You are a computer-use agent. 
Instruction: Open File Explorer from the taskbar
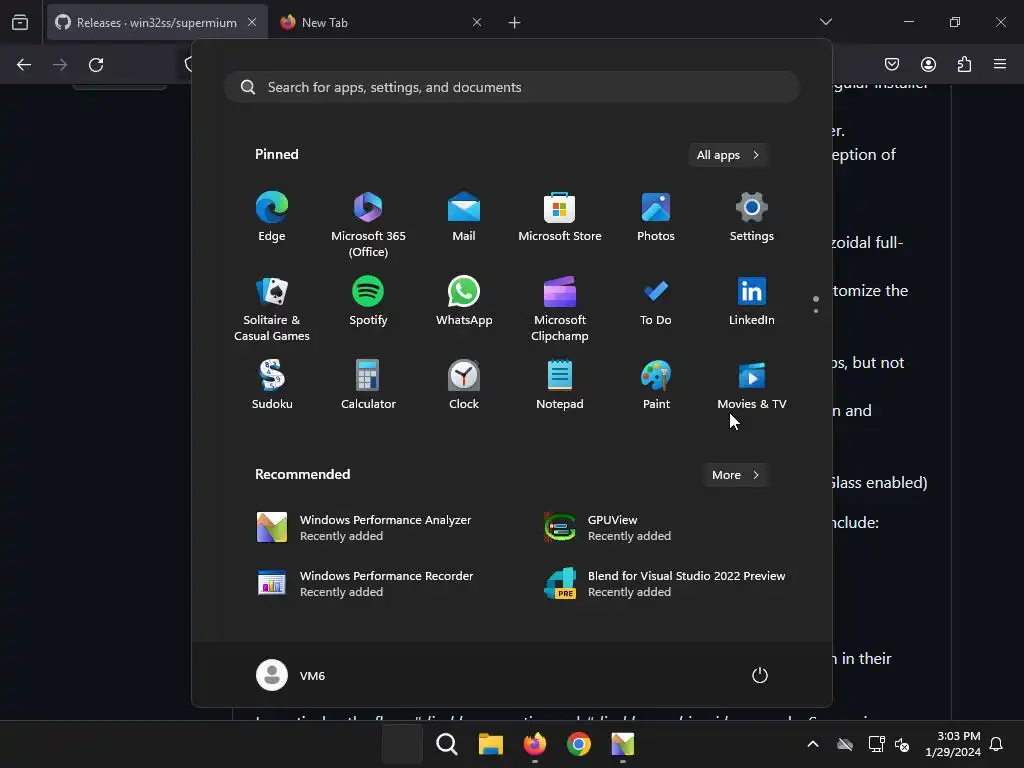[490, 744]
